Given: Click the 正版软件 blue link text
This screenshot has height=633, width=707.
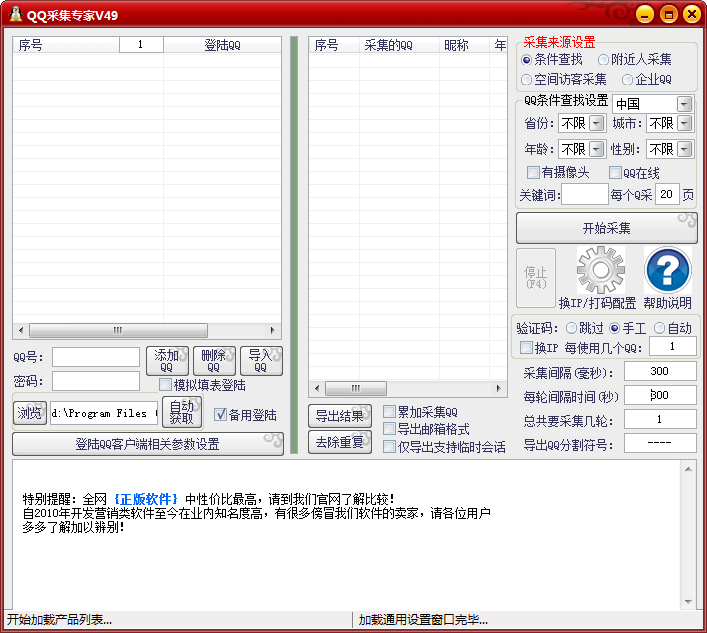Looking at the screenshot, I should pos(146,499).
